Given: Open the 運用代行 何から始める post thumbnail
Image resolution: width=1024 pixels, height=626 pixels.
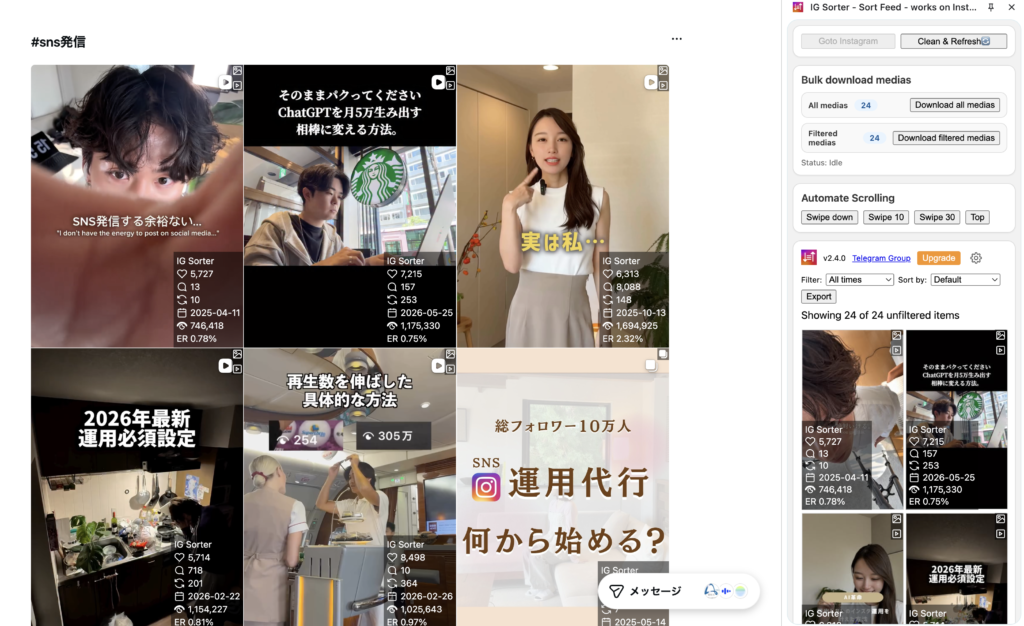Looking at the screenshot, I should (x=562, y=487).
